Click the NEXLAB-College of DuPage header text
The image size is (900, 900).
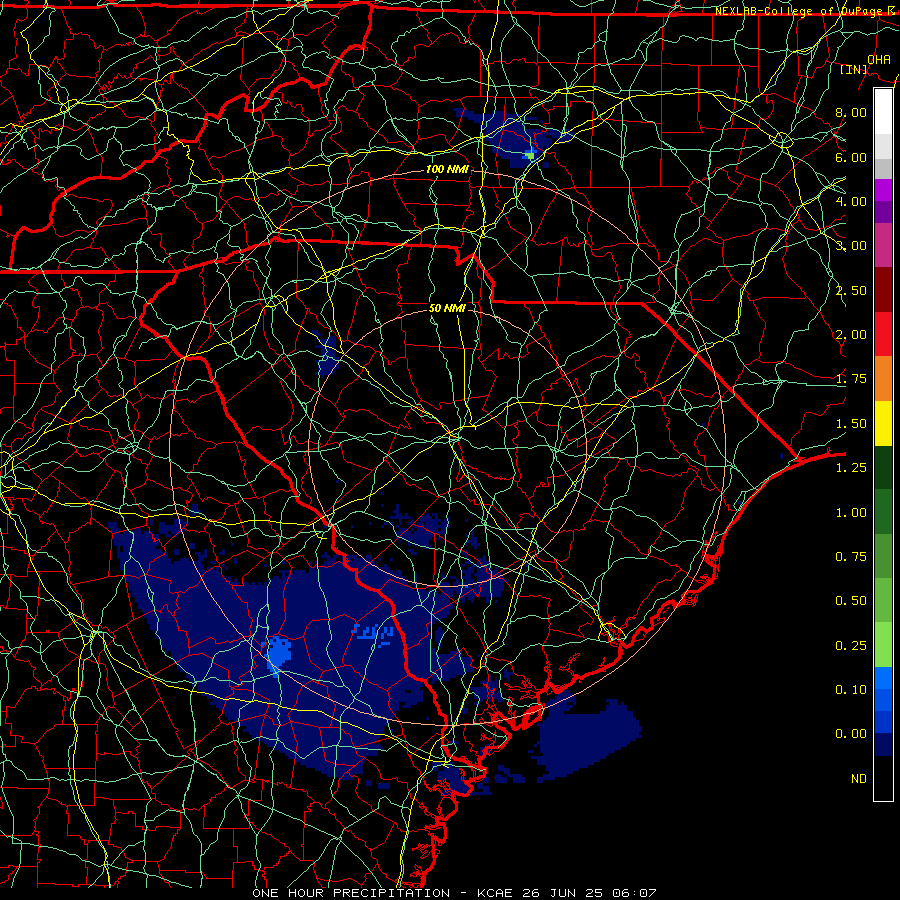point(806,11)
